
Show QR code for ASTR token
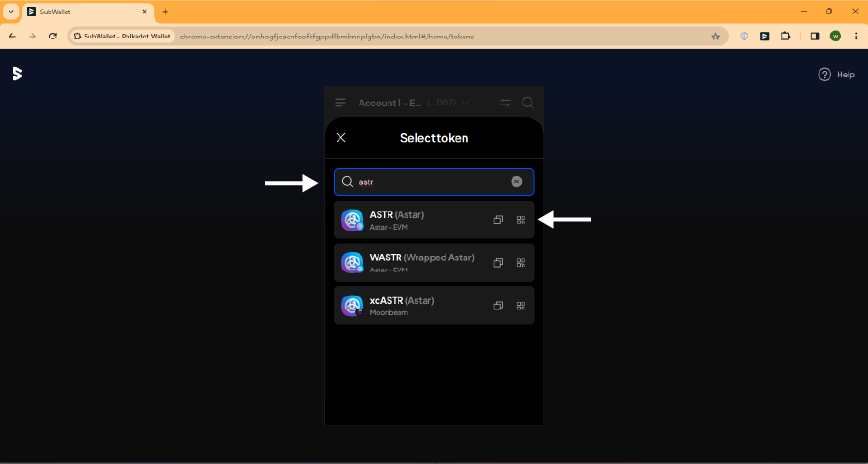coord(521,220)
